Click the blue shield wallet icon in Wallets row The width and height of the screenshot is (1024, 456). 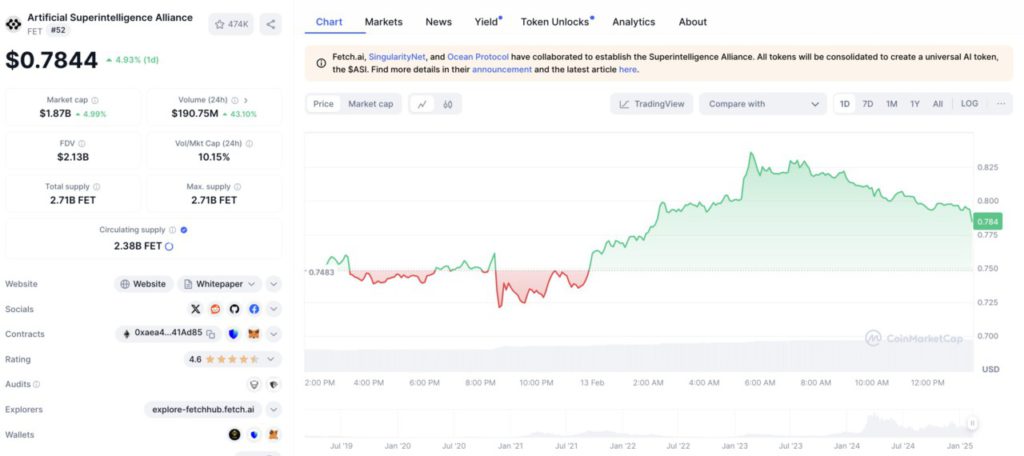coord(254,434)
